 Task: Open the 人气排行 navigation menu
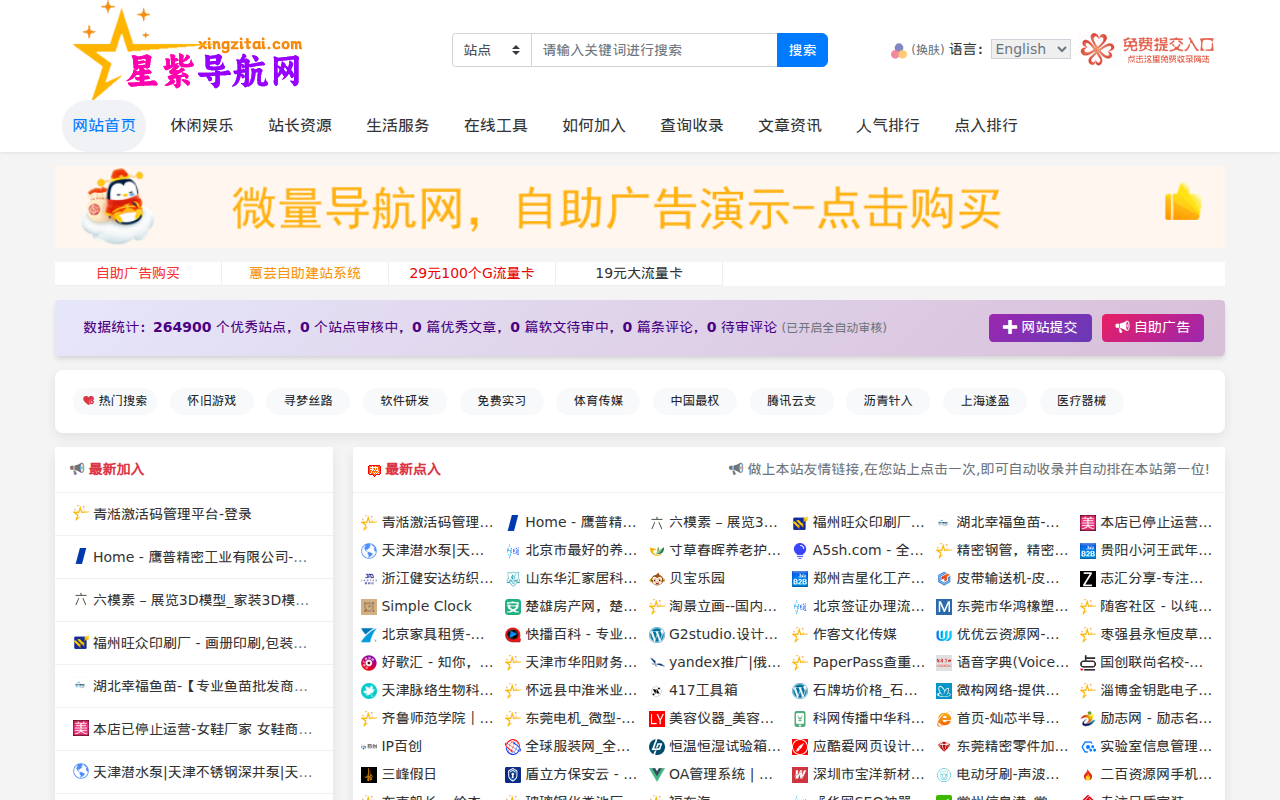click(887, 125)
